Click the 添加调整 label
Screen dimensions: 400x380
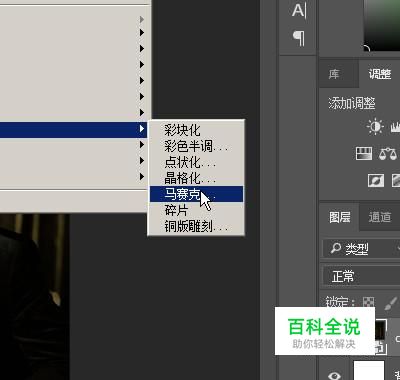(x=352, y=103)
